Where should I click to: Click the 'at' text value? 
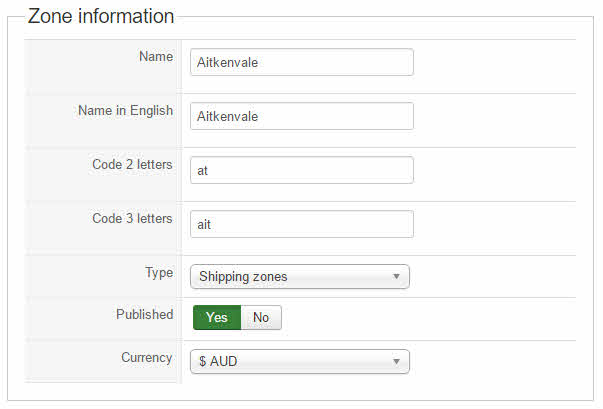[x=203, y=170]
